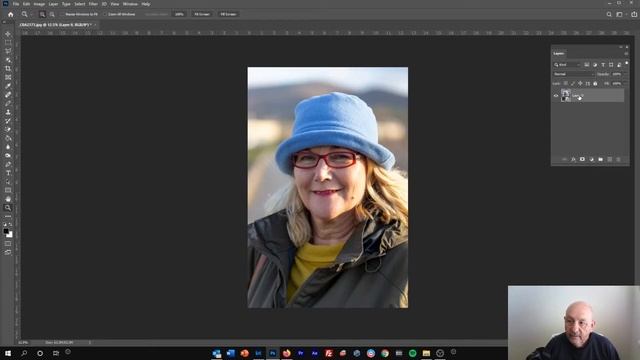640x360 pixels.
Task: Select the Eraser tool
Action: [x=8, y=129]
